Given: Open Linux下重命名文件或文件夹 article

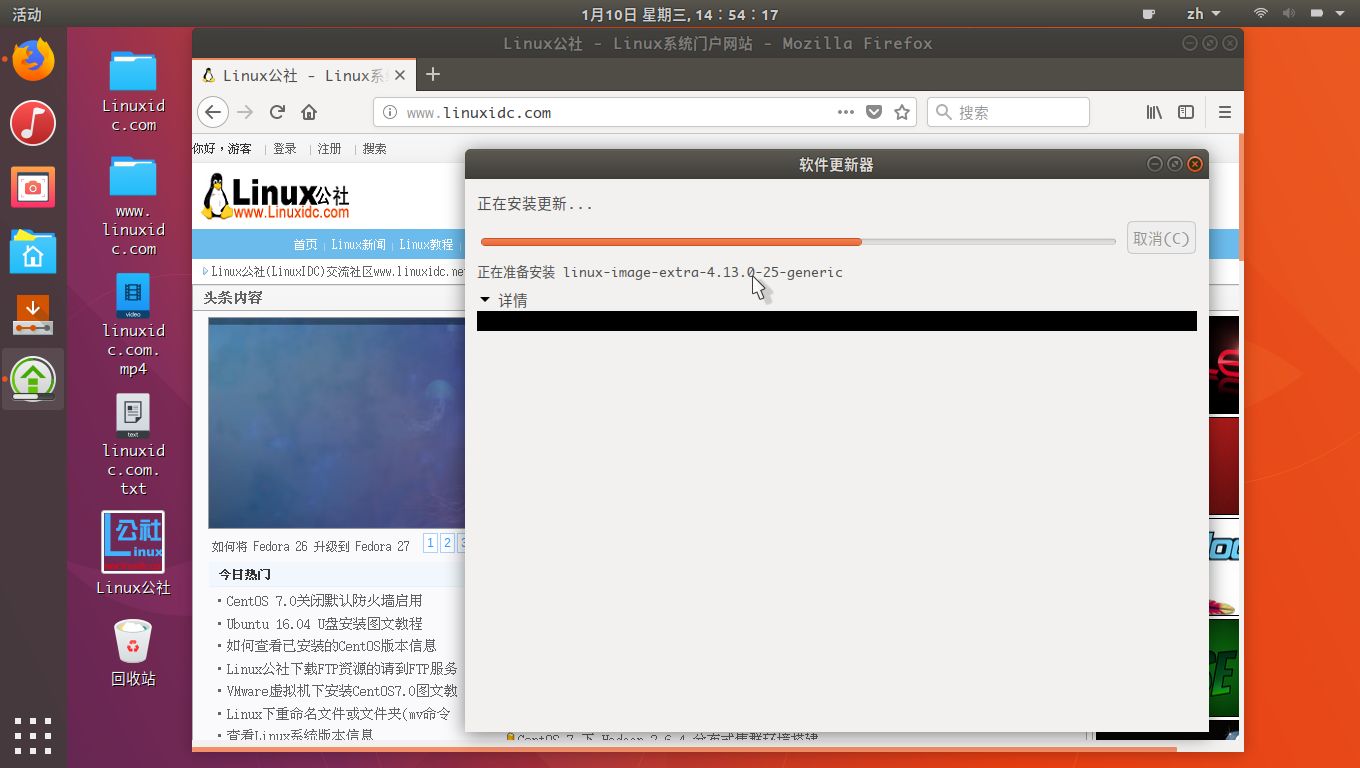Looking at the screenshot, I should tap(338, 714).
